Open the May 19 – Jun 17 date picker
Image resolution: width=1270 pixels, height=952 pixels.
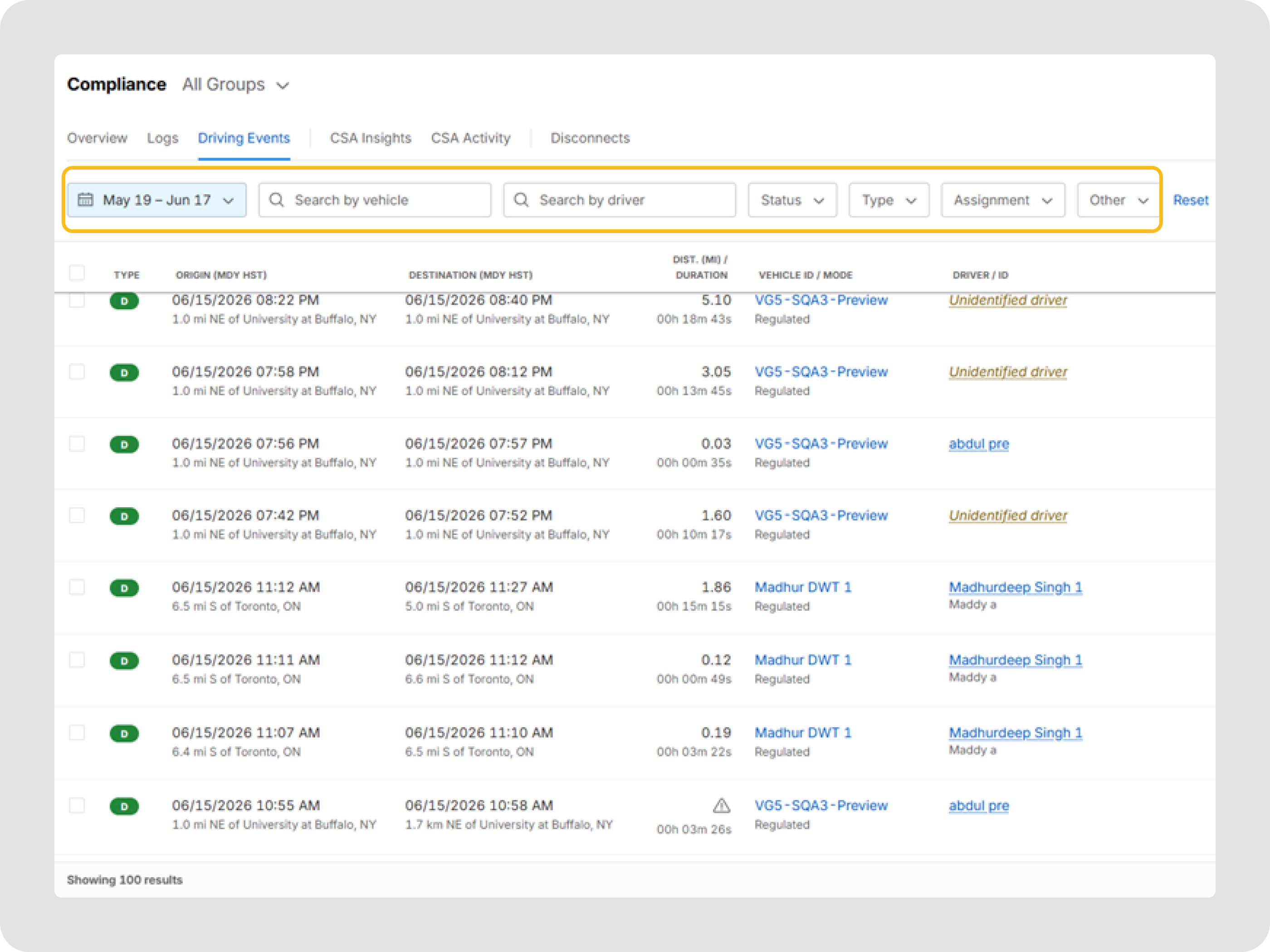pyautogui.click(x=157, y=200)
